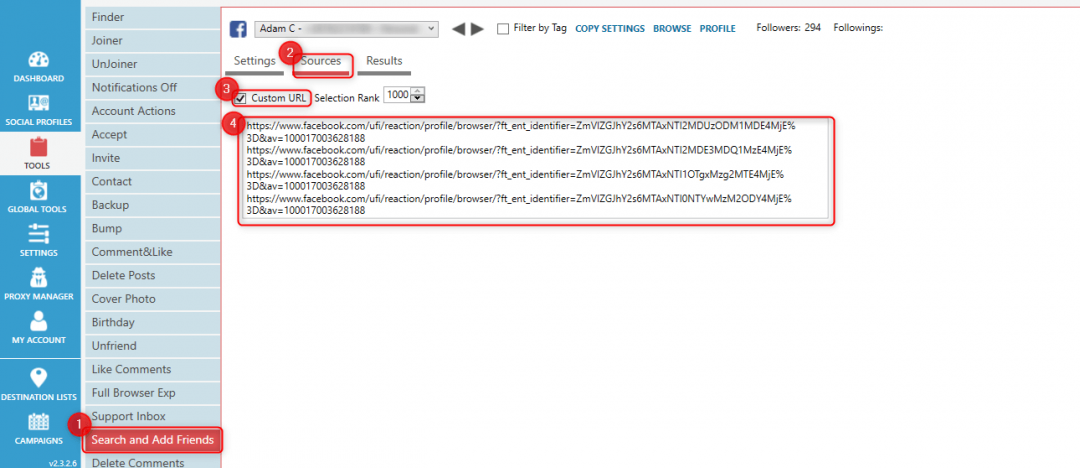
Task: Select the Tools clipboard icon
Action: coord(39,148)
